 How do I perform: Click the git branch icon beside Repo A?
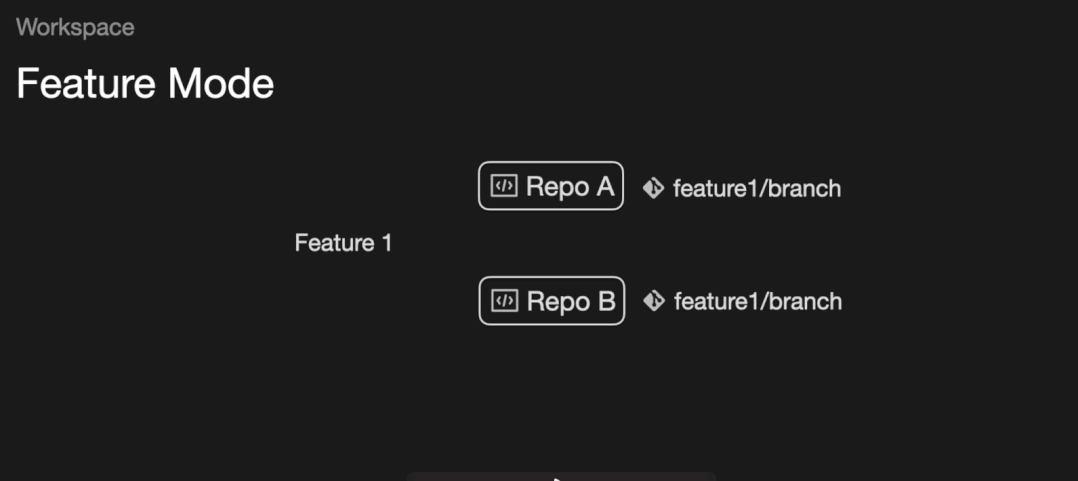pyautogui.click(x=653, y=188)
